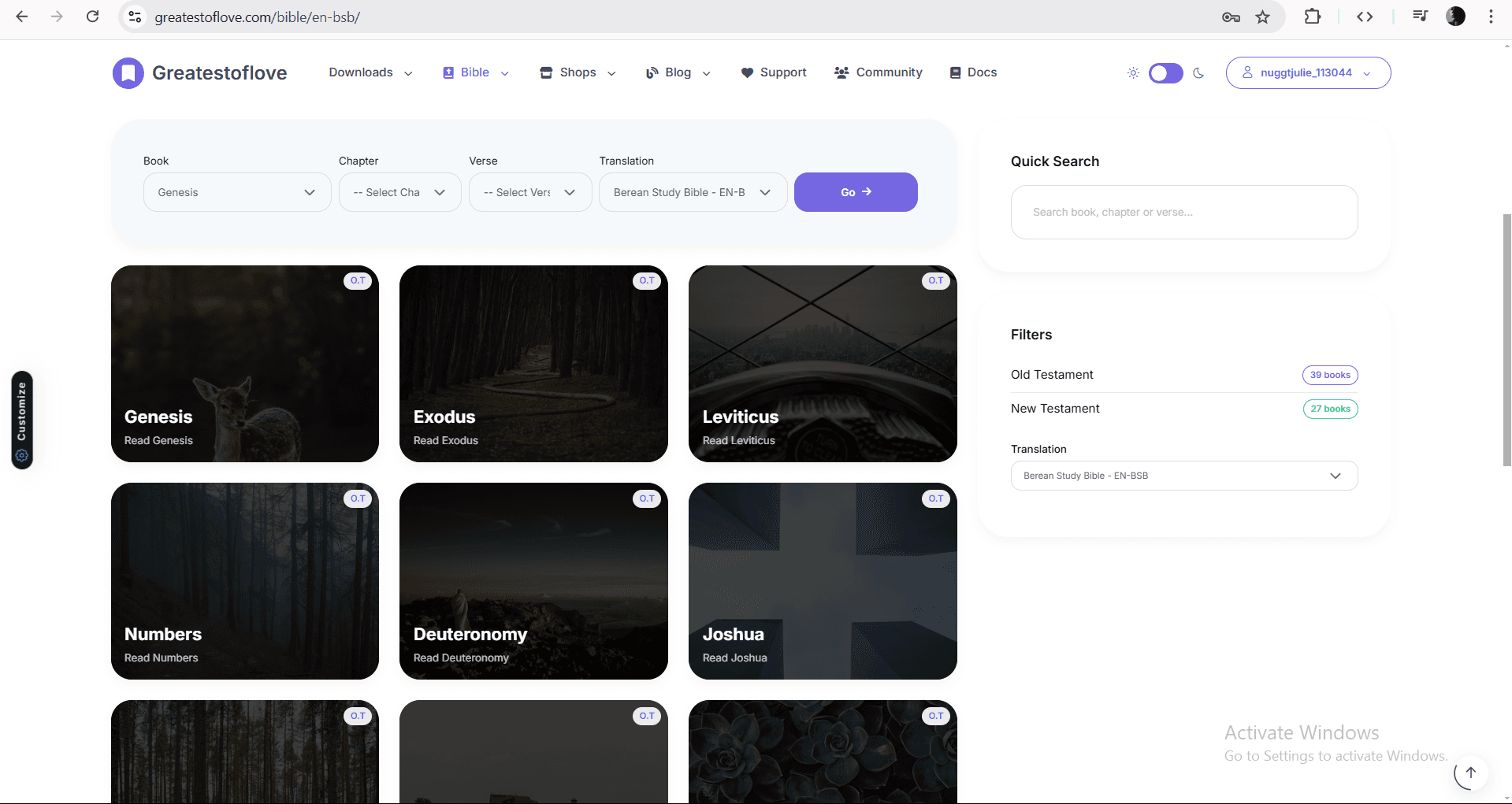Open the nuggtjulie_113044 account button
The width and height of the screenshot is (1512, 804).
coord(1307,73)
